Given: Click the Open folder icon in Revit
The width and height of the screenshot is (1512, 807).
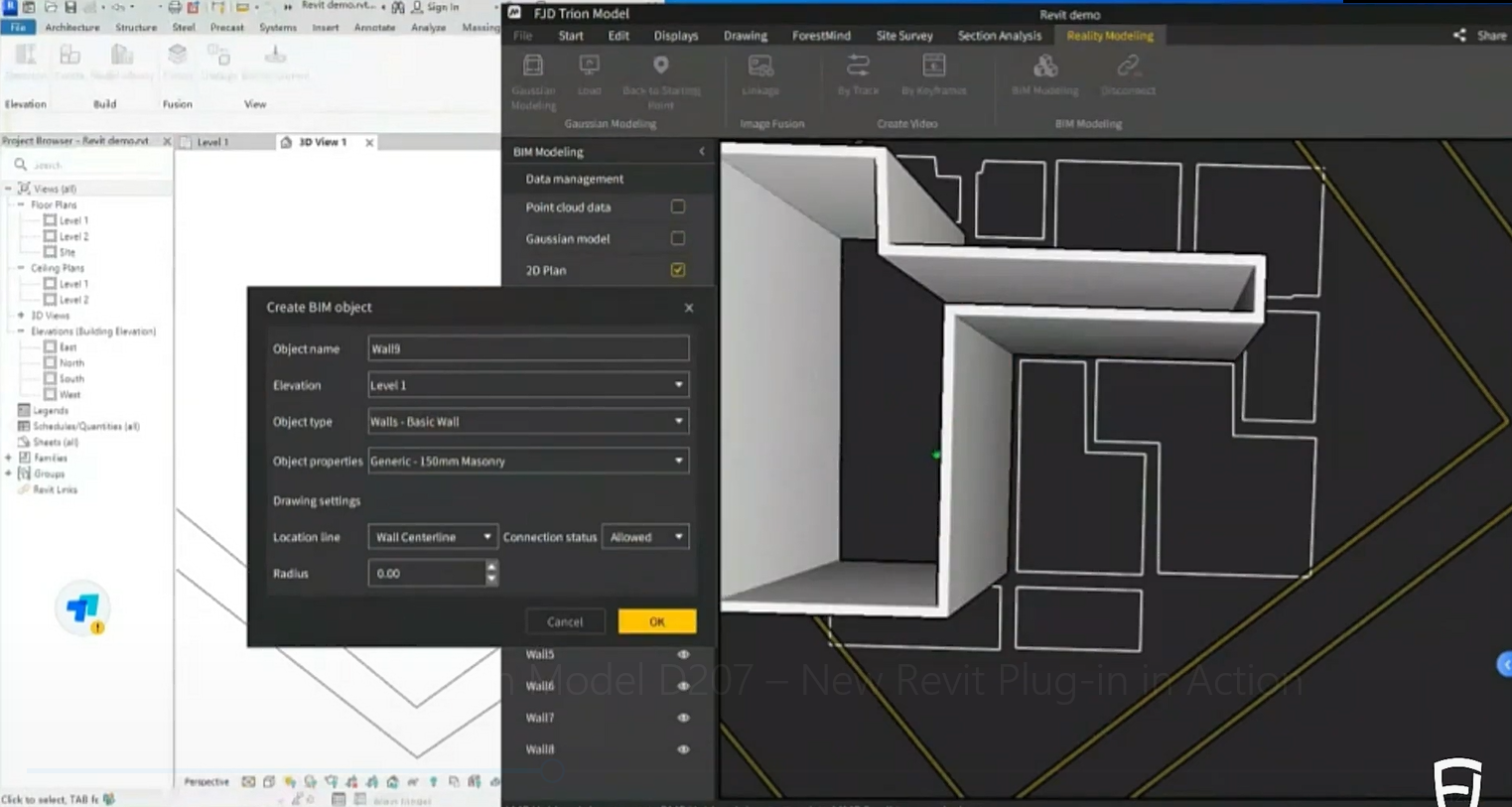Looking at the screenshot, I should (x=51, y=7).
